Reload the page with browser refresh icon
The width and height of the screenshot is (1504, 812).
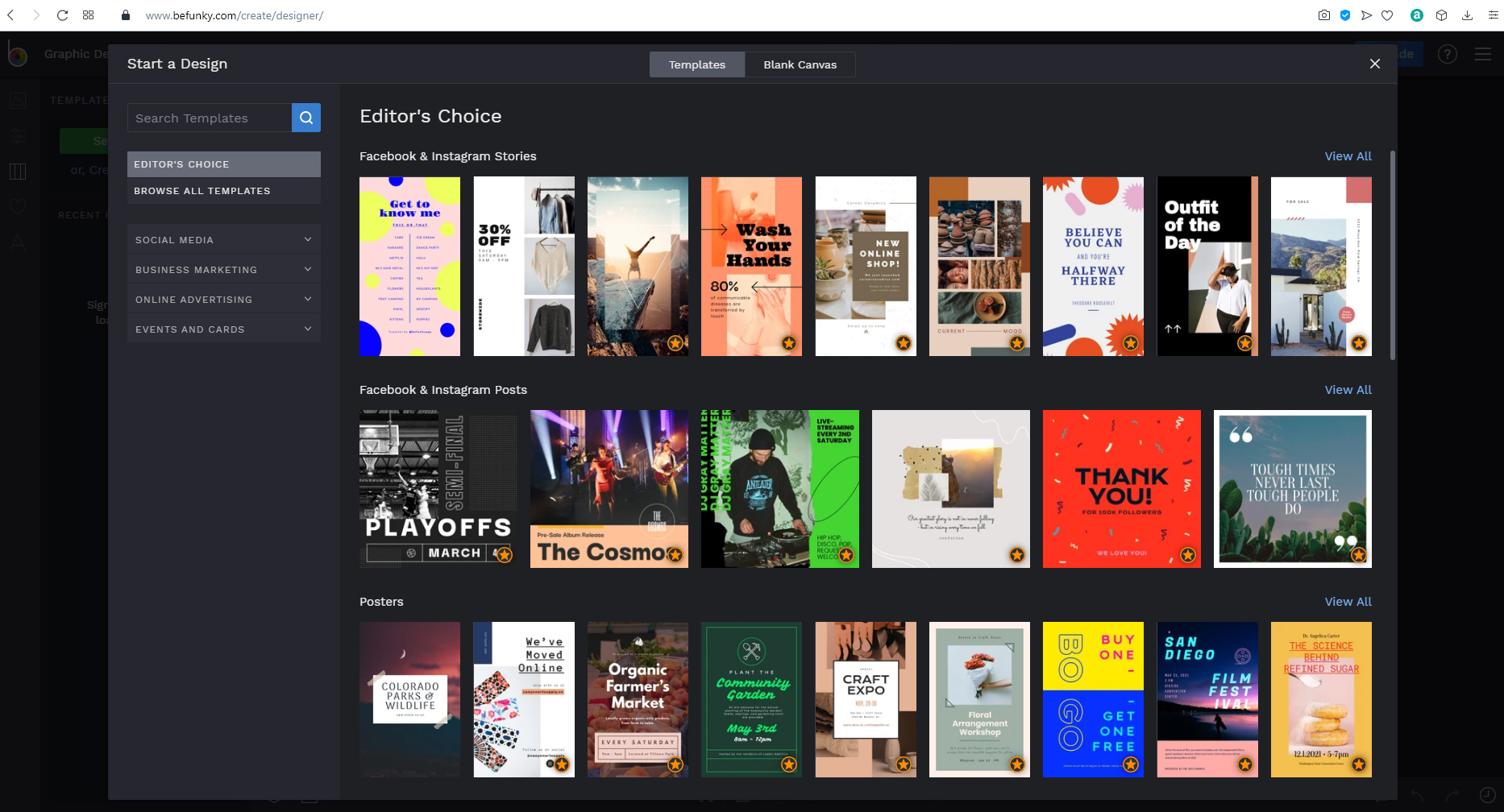point(62,15)
